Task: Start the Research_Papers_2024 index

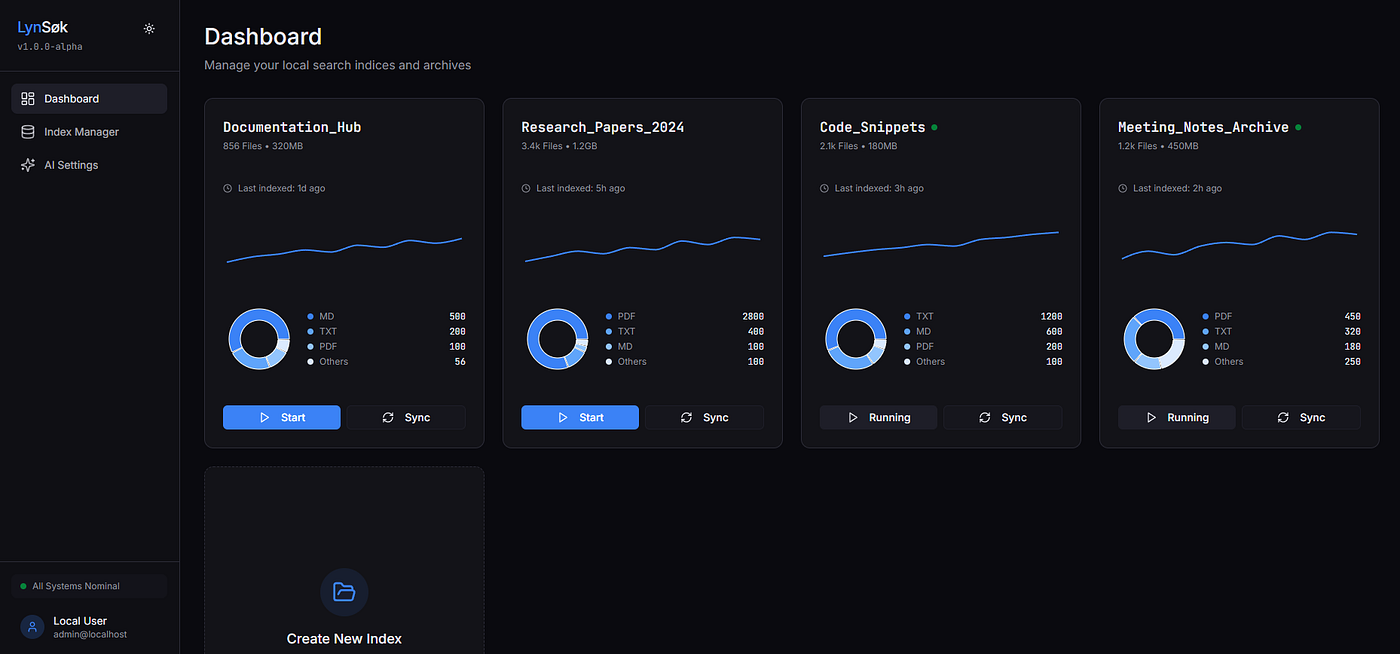Action: pos(580,417)
